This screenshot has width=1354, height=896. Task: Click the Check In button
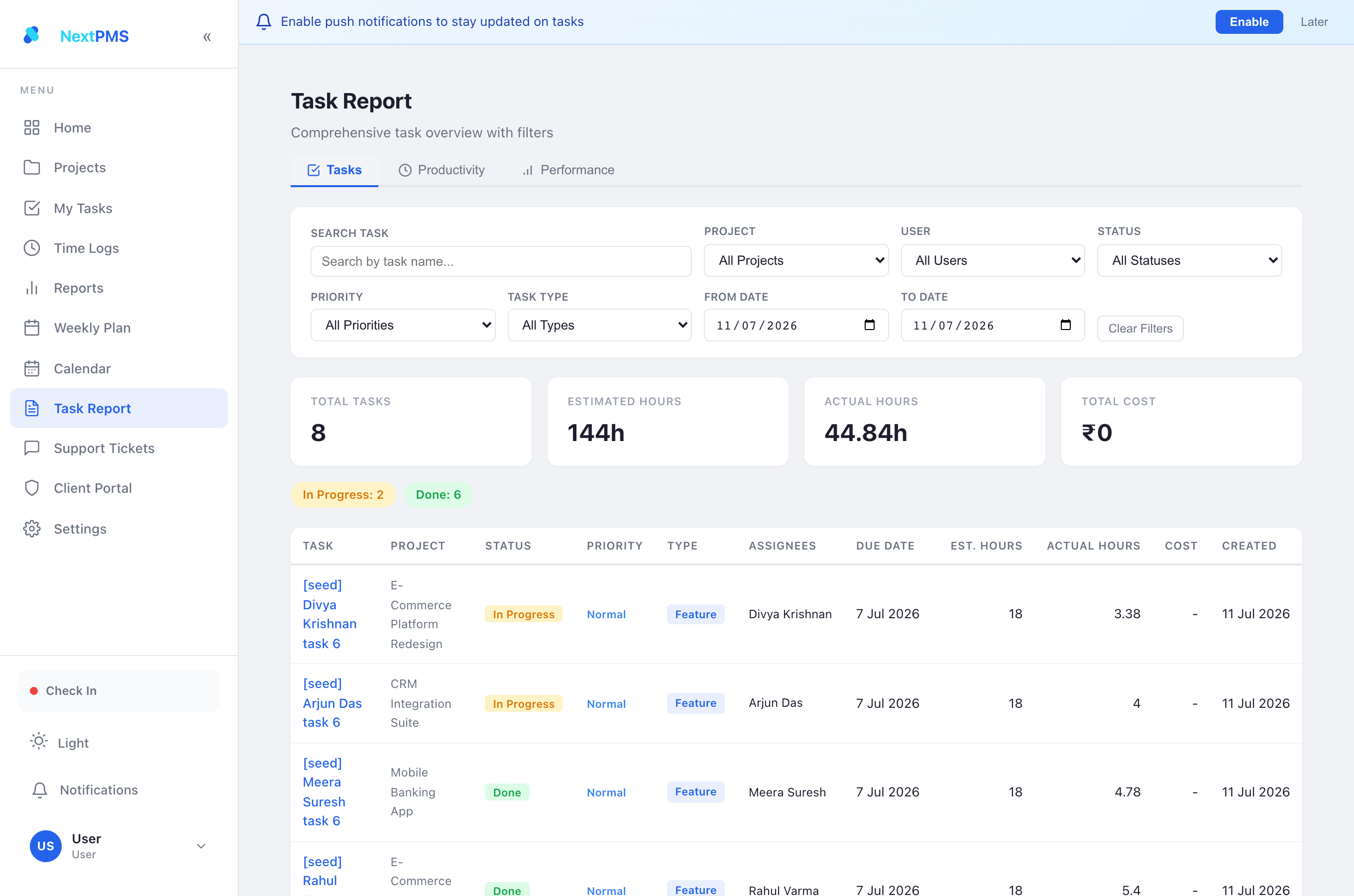(x=119, y=691)
